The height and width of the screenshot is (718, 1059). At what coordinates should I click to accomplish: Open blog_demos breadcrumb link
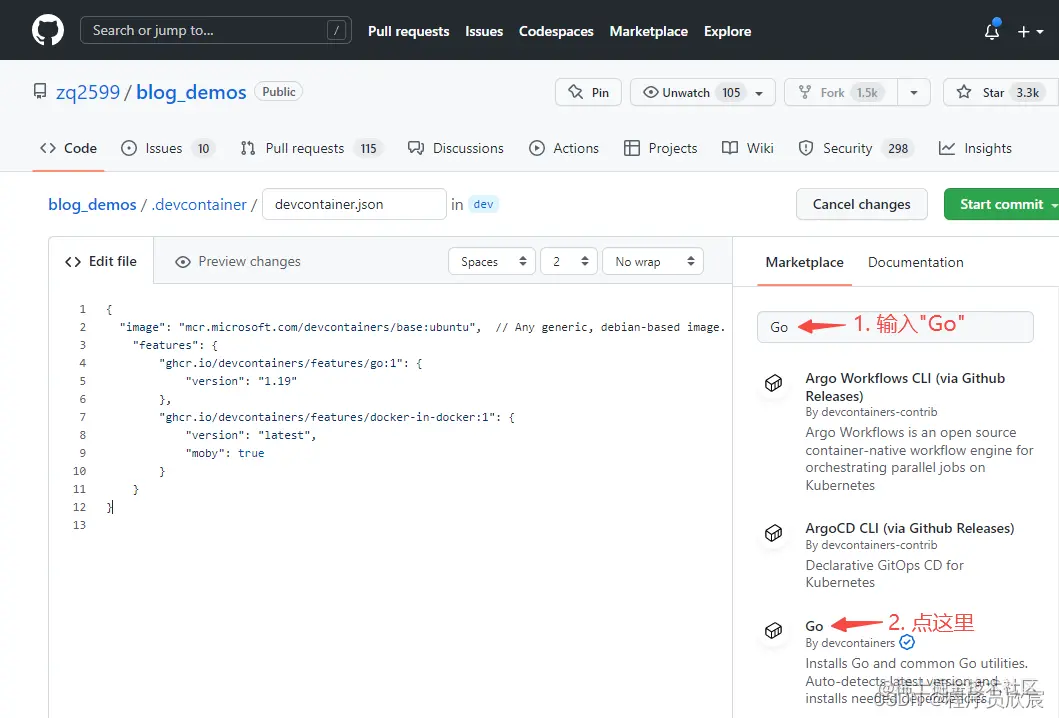click(x=92, y=204)
